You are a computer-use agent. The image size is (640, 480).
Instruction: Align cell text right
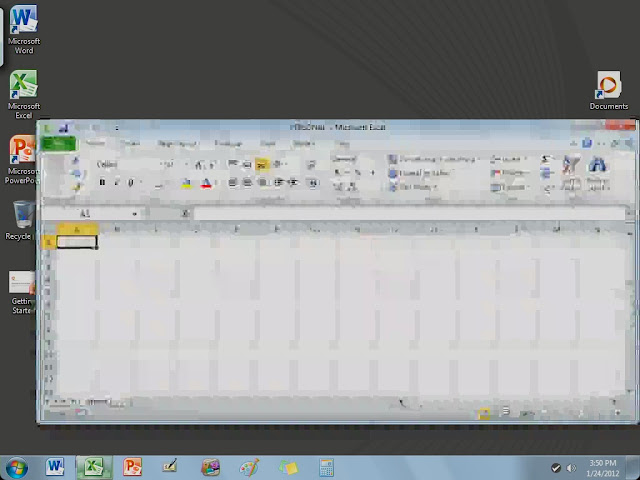(x=262, y=182)
